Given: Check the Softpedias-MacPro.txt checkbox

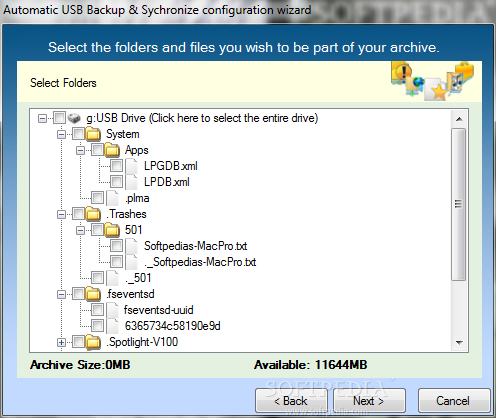Looking at the screenshot, I should click(x=116, y=246).
